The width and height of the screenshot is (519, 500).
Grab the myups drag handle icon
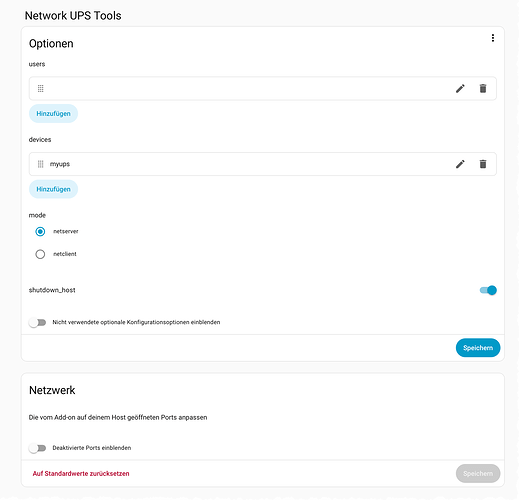[x=40, y=164]
